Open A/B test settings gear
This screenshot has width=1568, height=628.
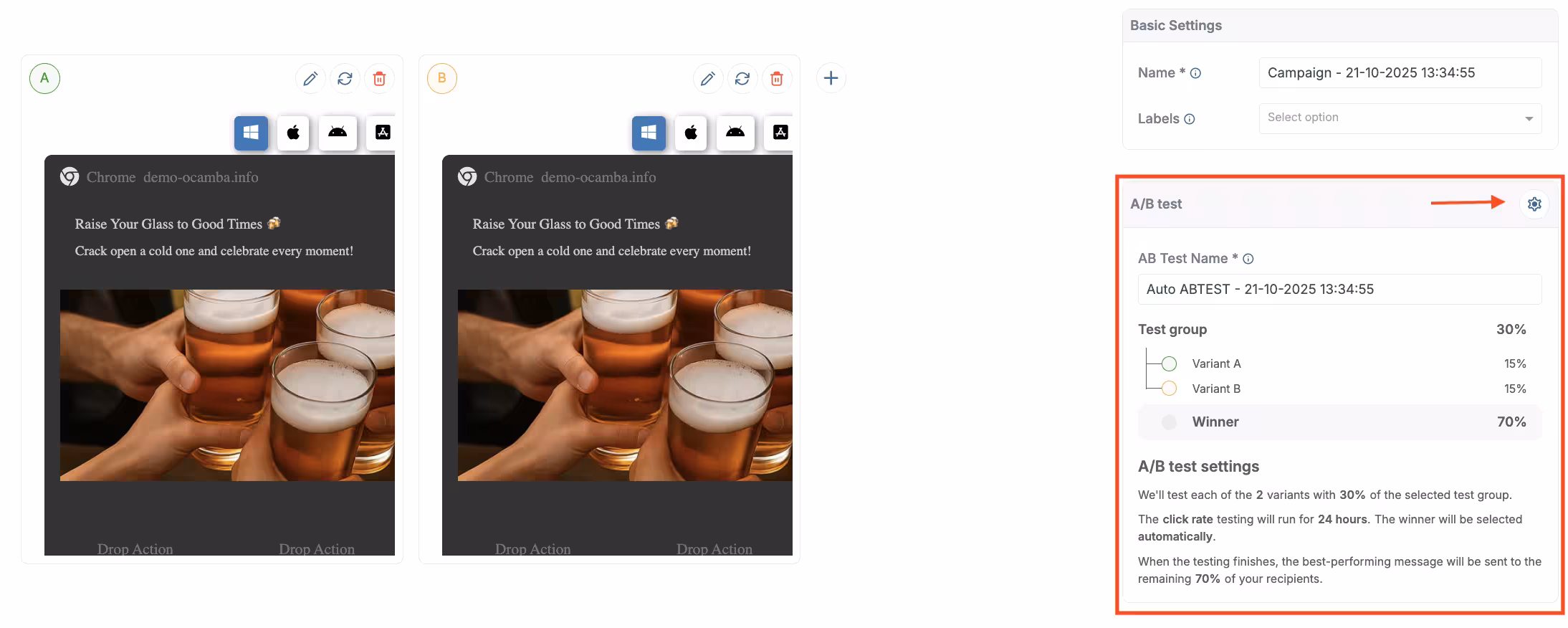pyautogui.click(x=1534, y=204)
